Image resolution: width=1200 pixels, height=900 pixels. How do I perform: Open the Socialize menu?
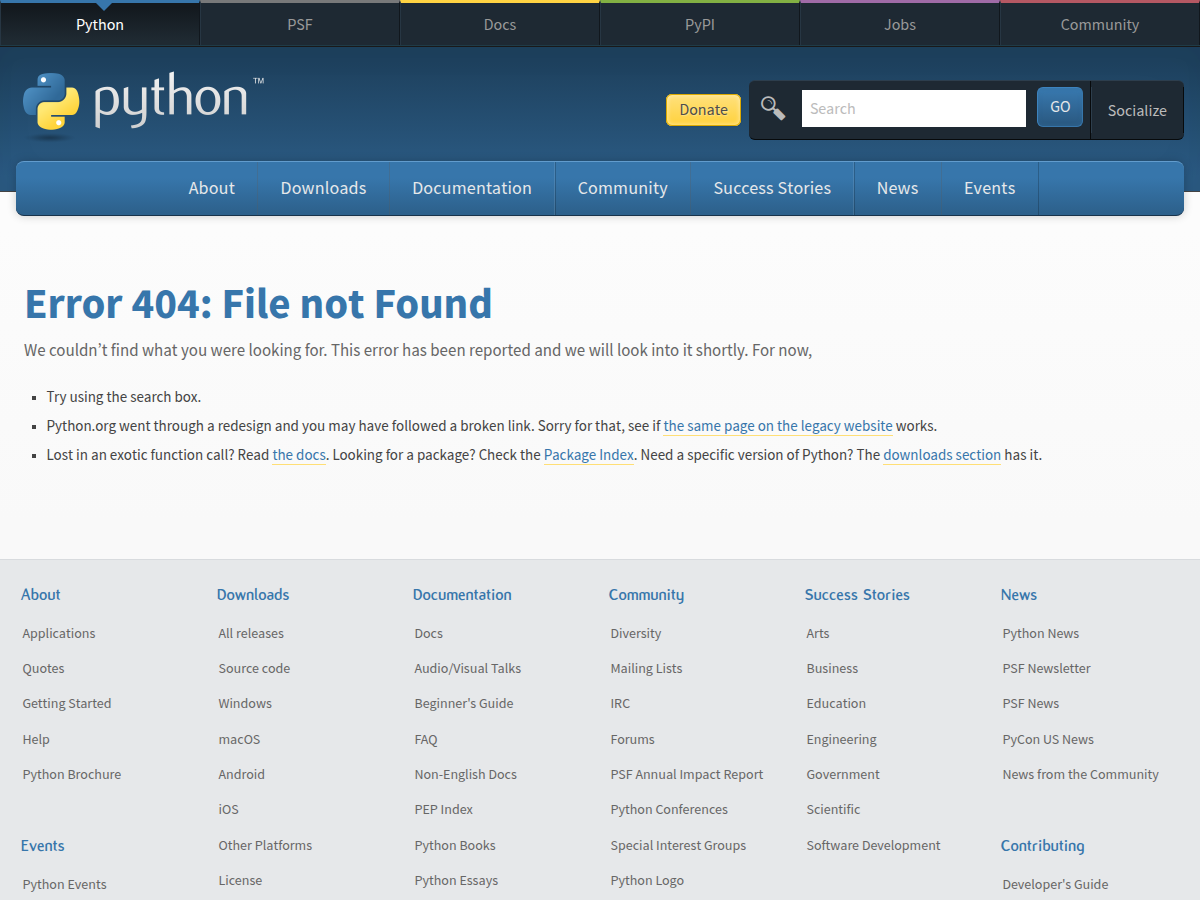(x=1137, y=110)
